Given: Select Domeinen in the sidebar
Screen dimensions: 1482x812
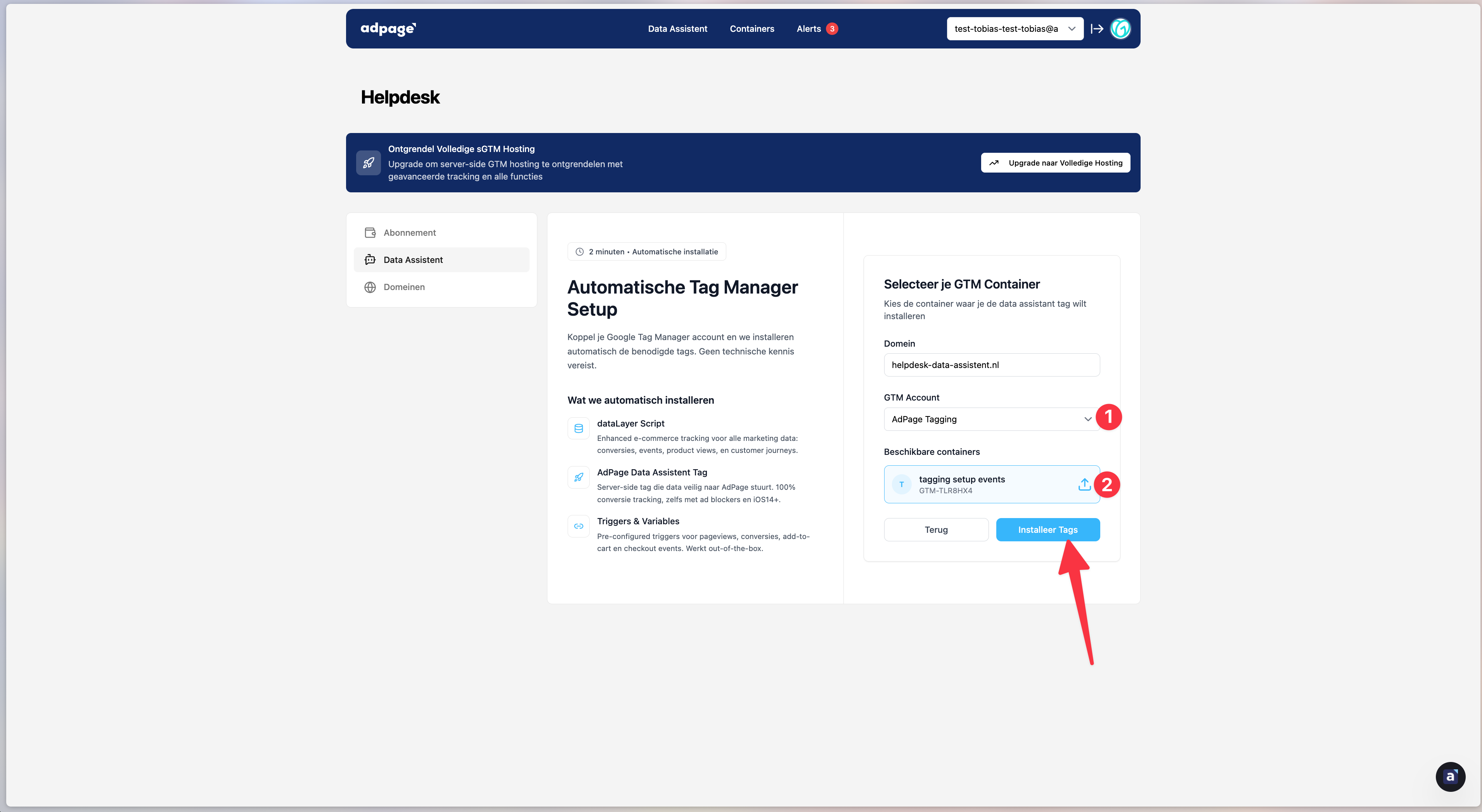Looking at the screenshot, I should pos(404,287).
